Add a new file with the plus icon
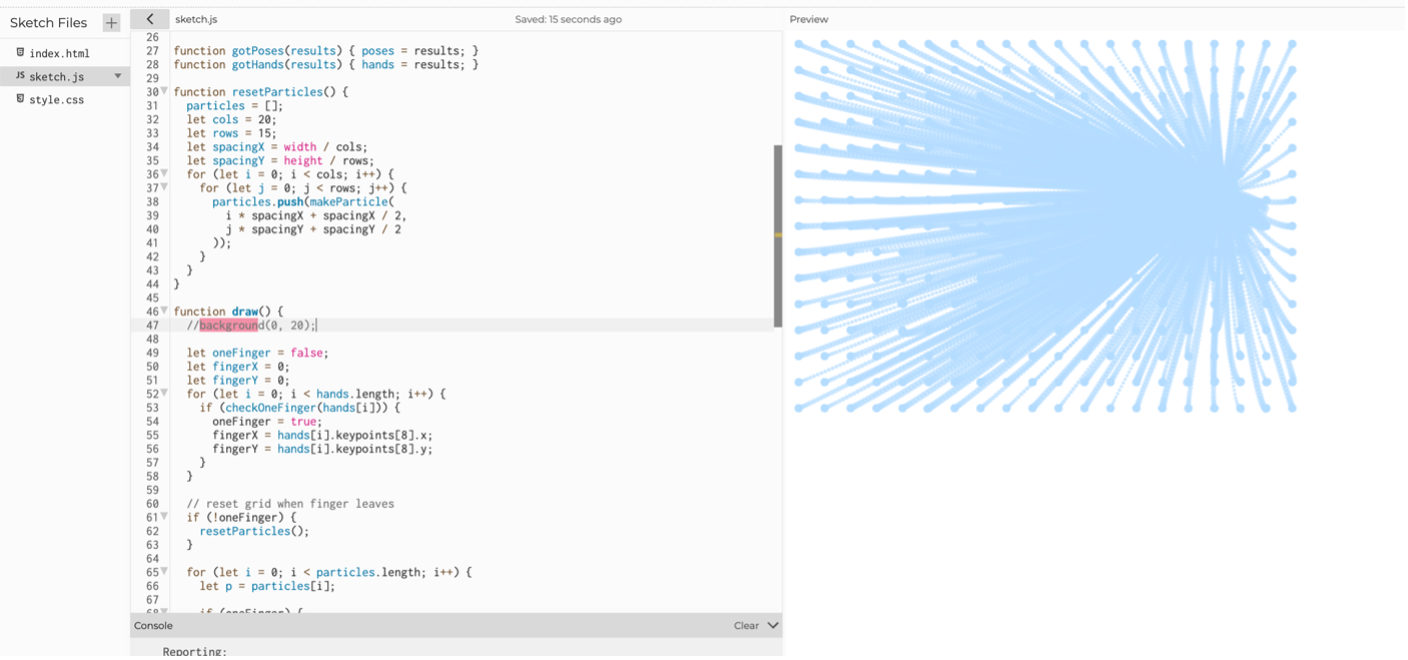This screenshot has width=1408, height=660. (x=111, y=22)
